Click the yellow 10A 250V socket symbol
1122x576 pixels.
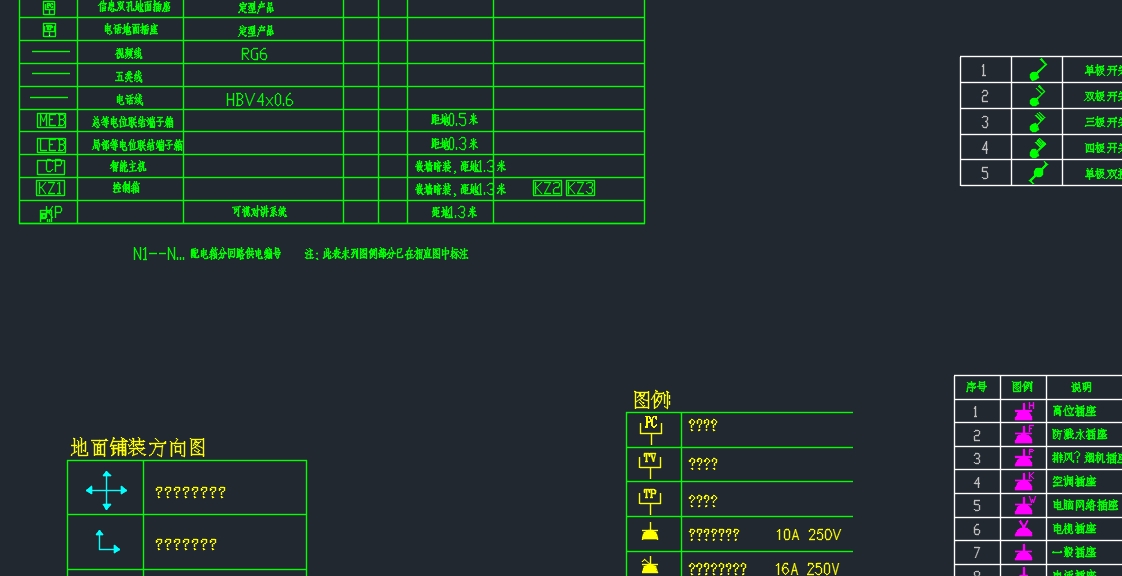pyautogui.click(x=650, y=532)
